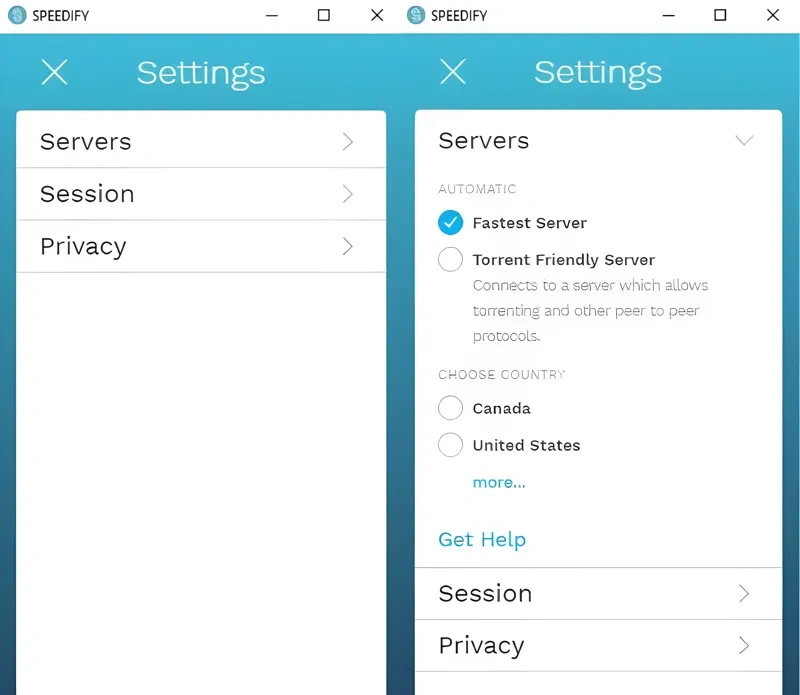This screenshot has width=800, height=695.
Task: Collapse the Servers section in the right window
Action: (x=744, y=140)
